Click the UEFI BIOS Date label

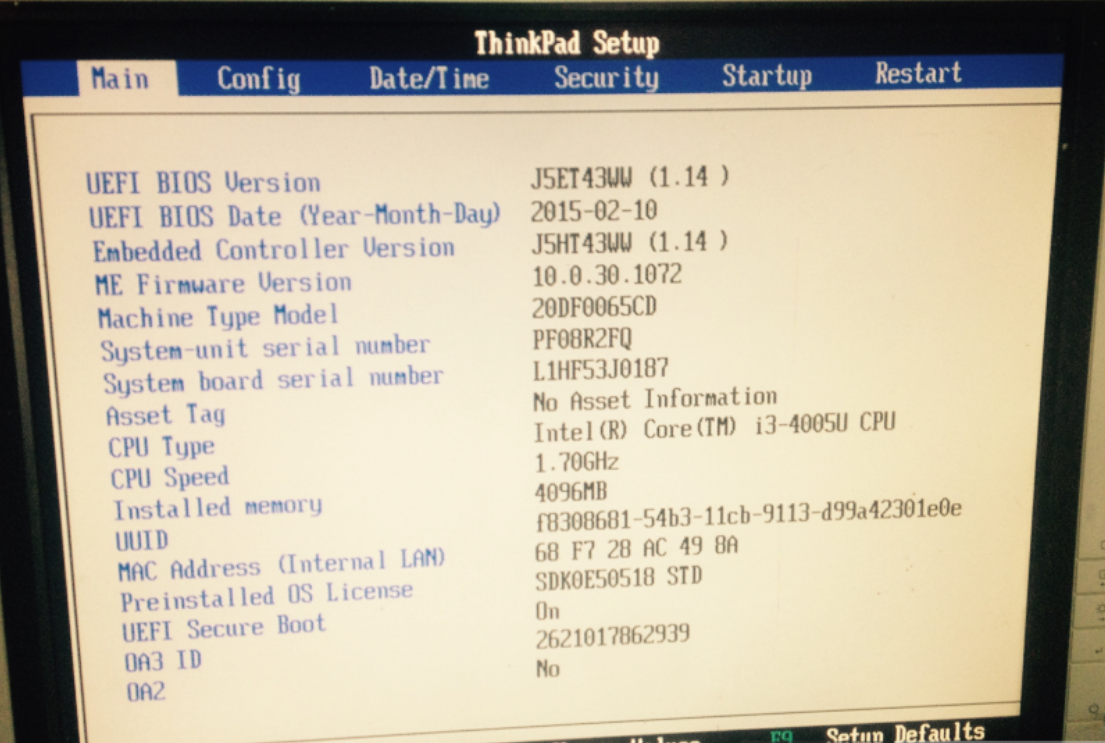click(295, 215)
